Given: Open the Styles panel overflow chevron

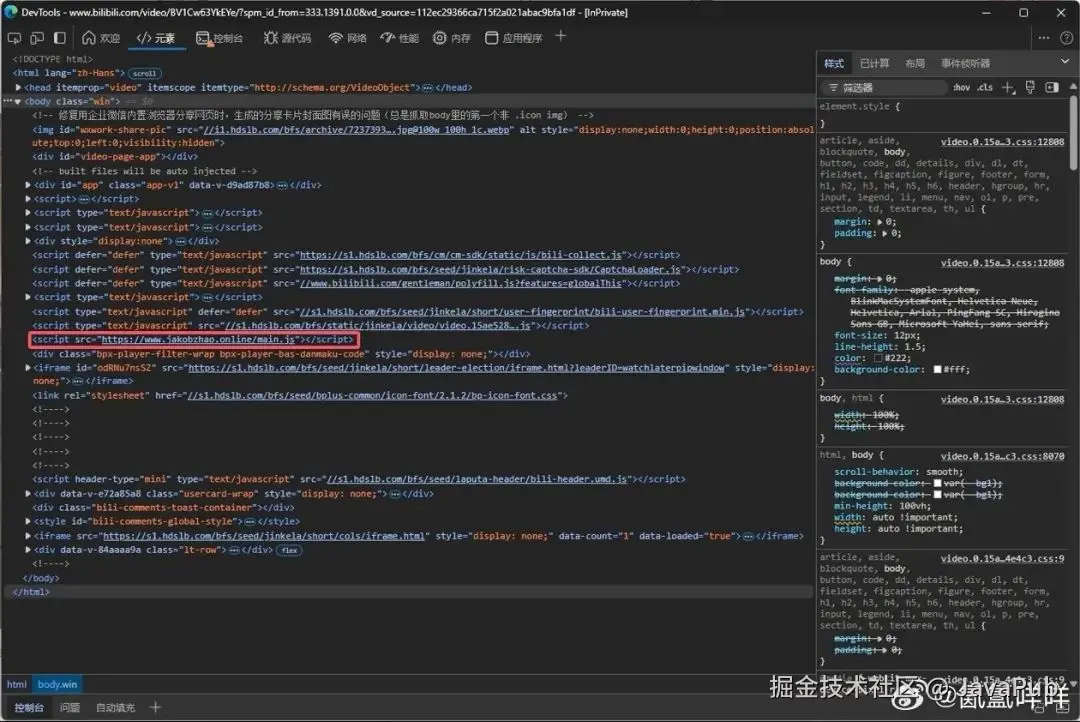Looking at the screenshot, I should pyautogui.click(x=1064, y=63).
